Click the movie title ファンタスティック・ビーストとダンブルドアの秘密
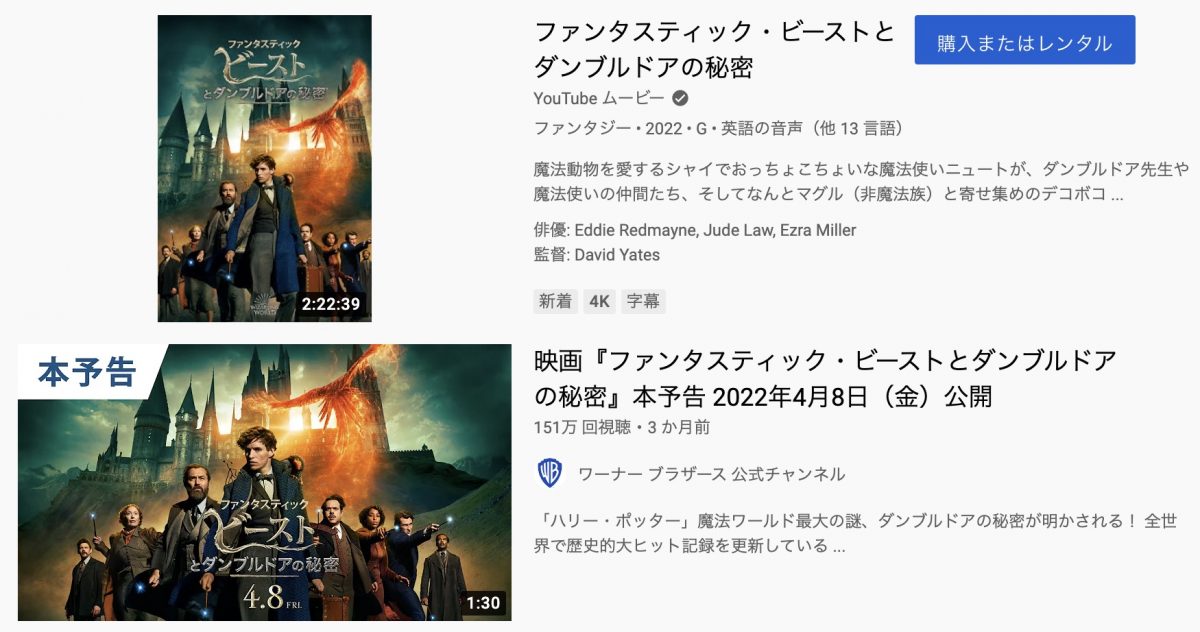The width and height of the screenshot is (1200, 632). pyautogui.click(x=714, y=49)
